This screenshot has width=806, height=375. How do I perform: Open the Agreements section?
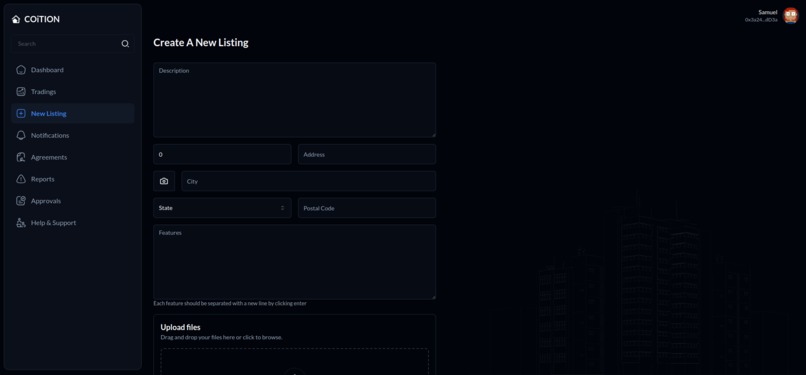72,157
